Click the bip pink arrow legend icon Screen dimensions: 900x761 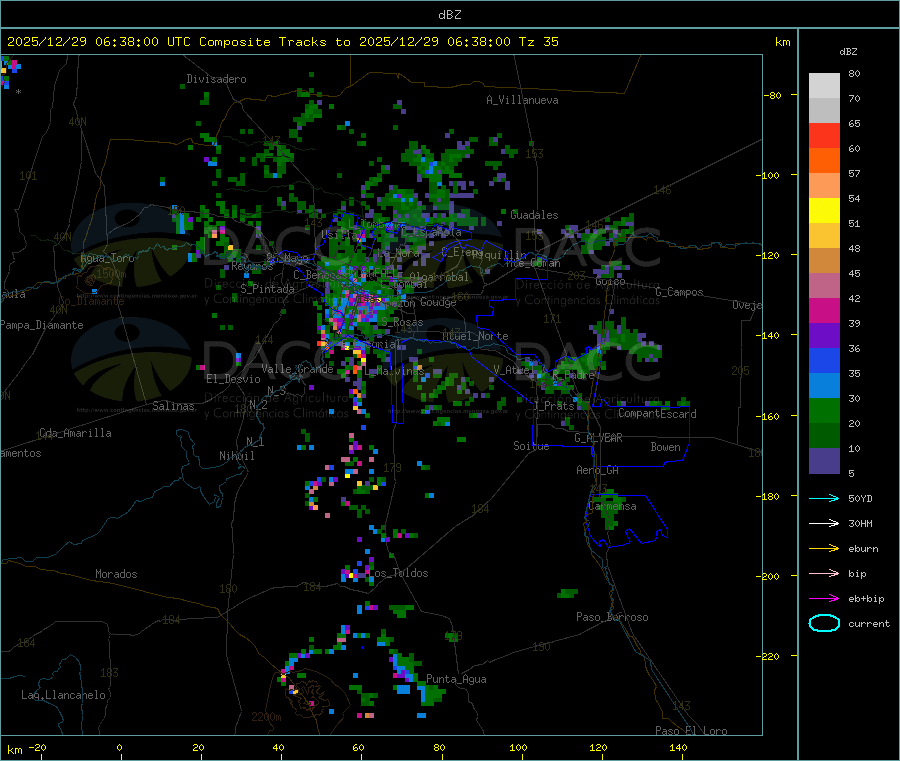point(824,573)
